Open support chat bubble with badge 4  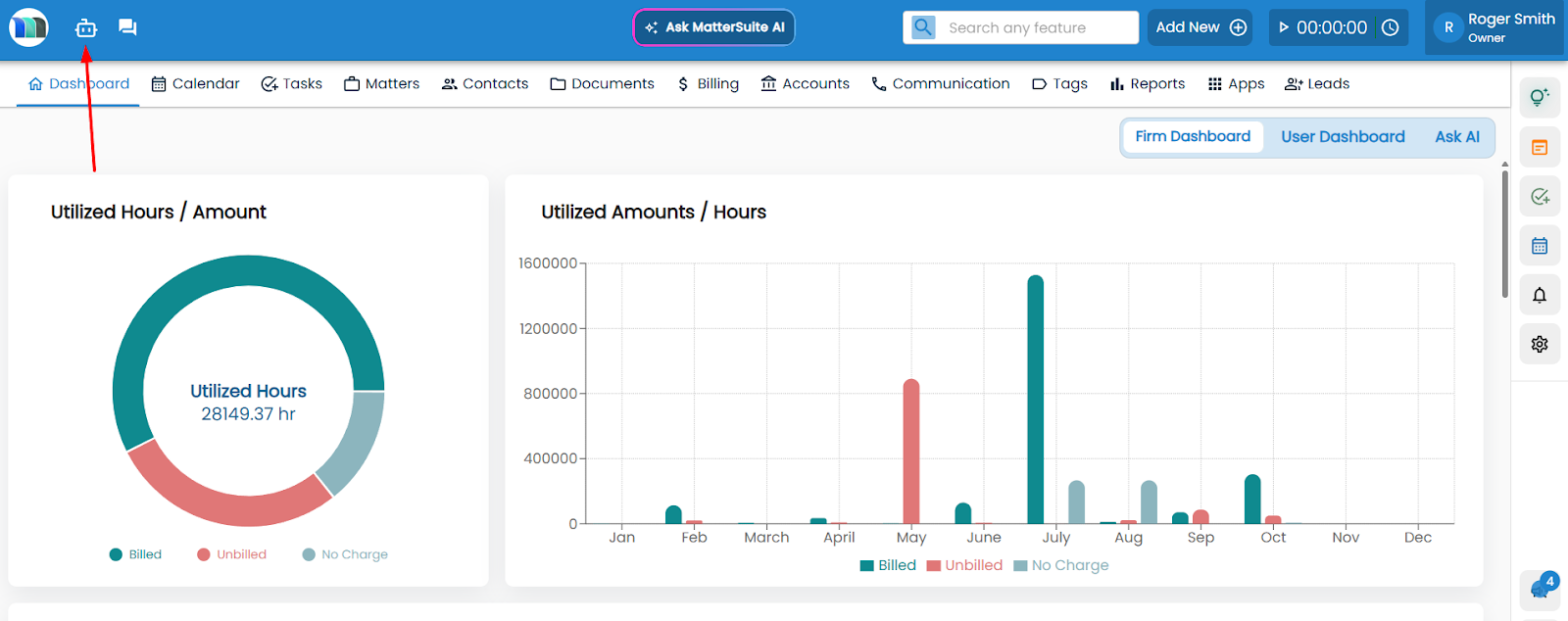1540,589
